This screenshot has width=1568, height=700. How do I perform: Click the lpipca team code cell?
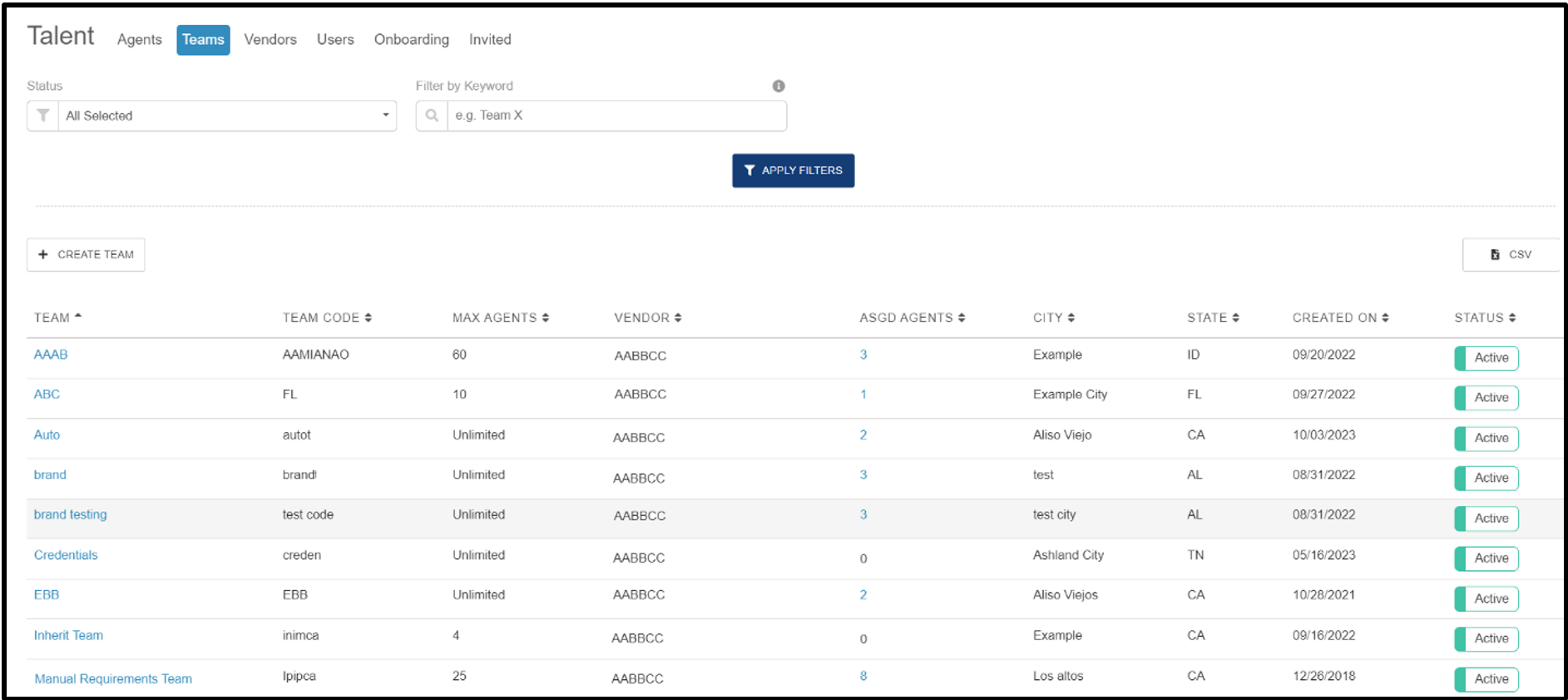tap(299, 676)
